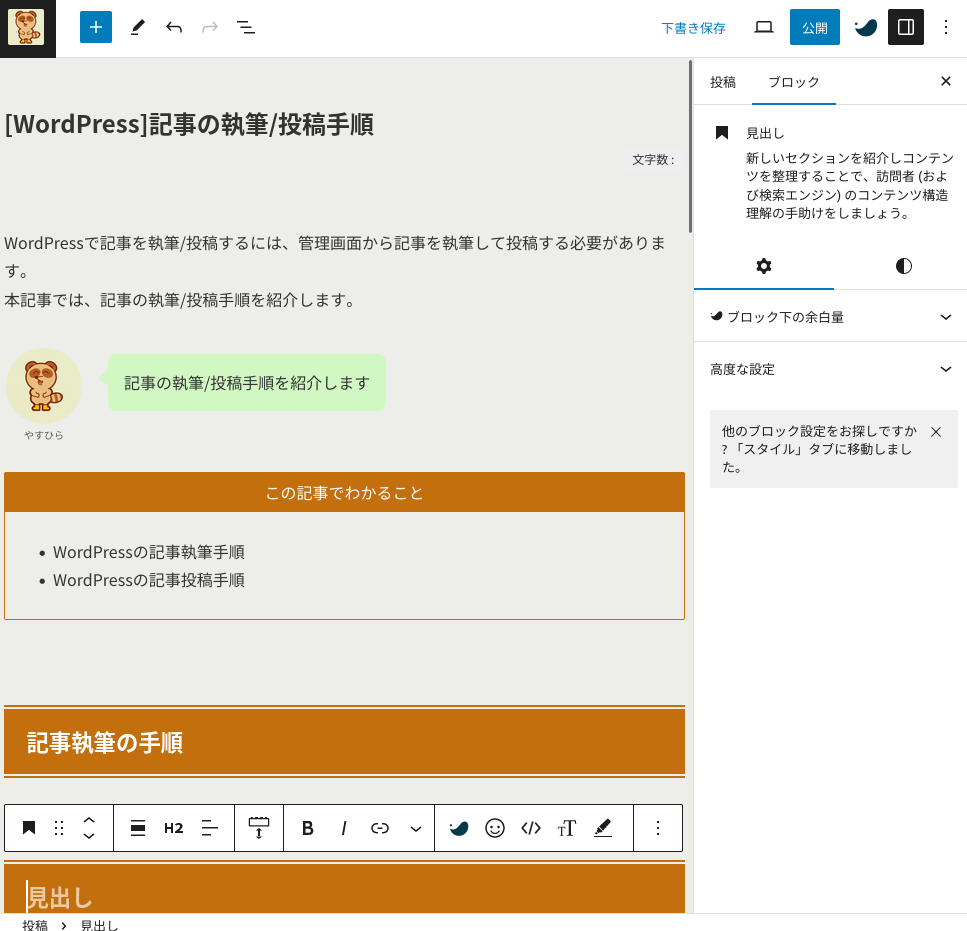Open the three-dot options menu in header
This screenshot has width=967, height=931.
coord(945,27)
